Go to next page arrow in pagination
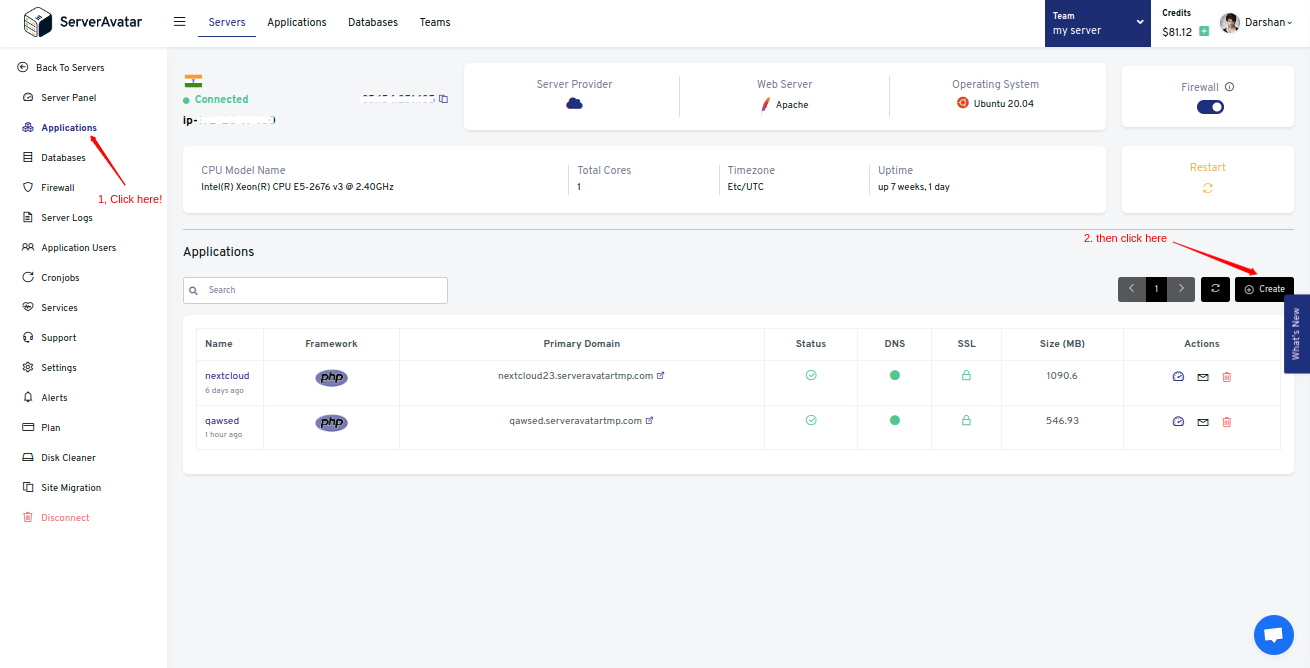The width and height of the screenshot is (1310, 668). pyautogui.click(x=1181, y=289)
